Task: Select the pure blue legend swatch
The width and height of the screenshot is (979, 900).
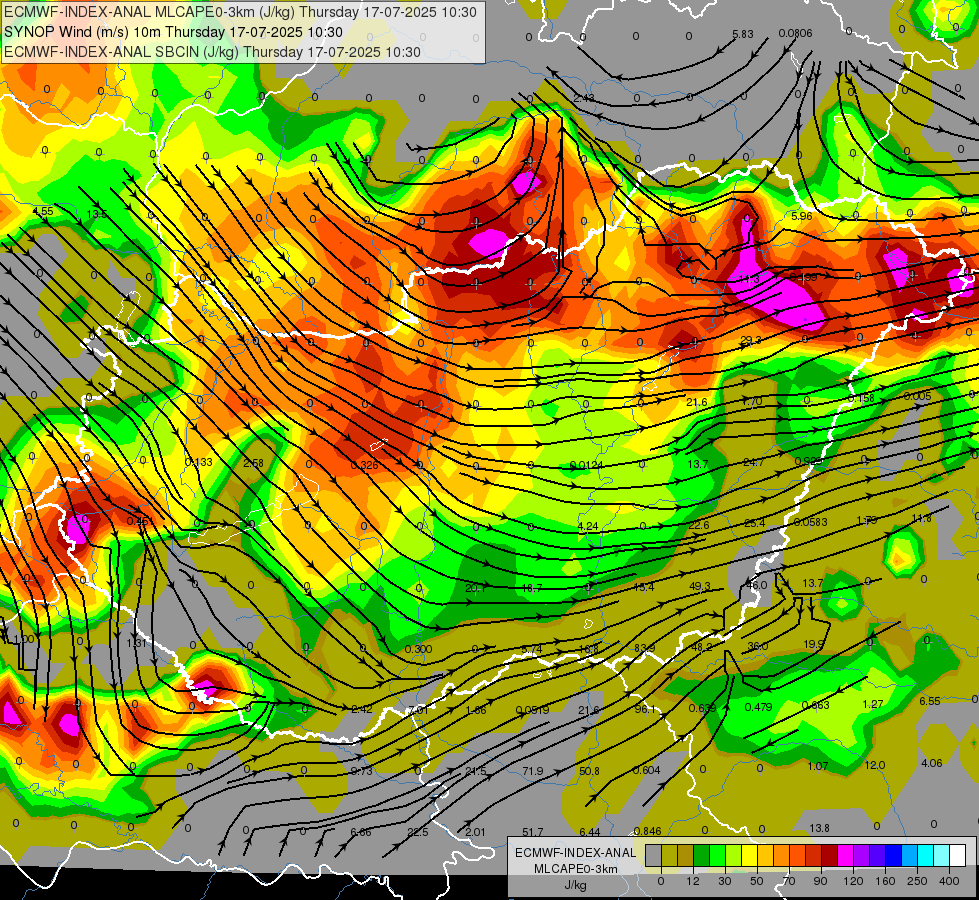Action: click(894, 855)
